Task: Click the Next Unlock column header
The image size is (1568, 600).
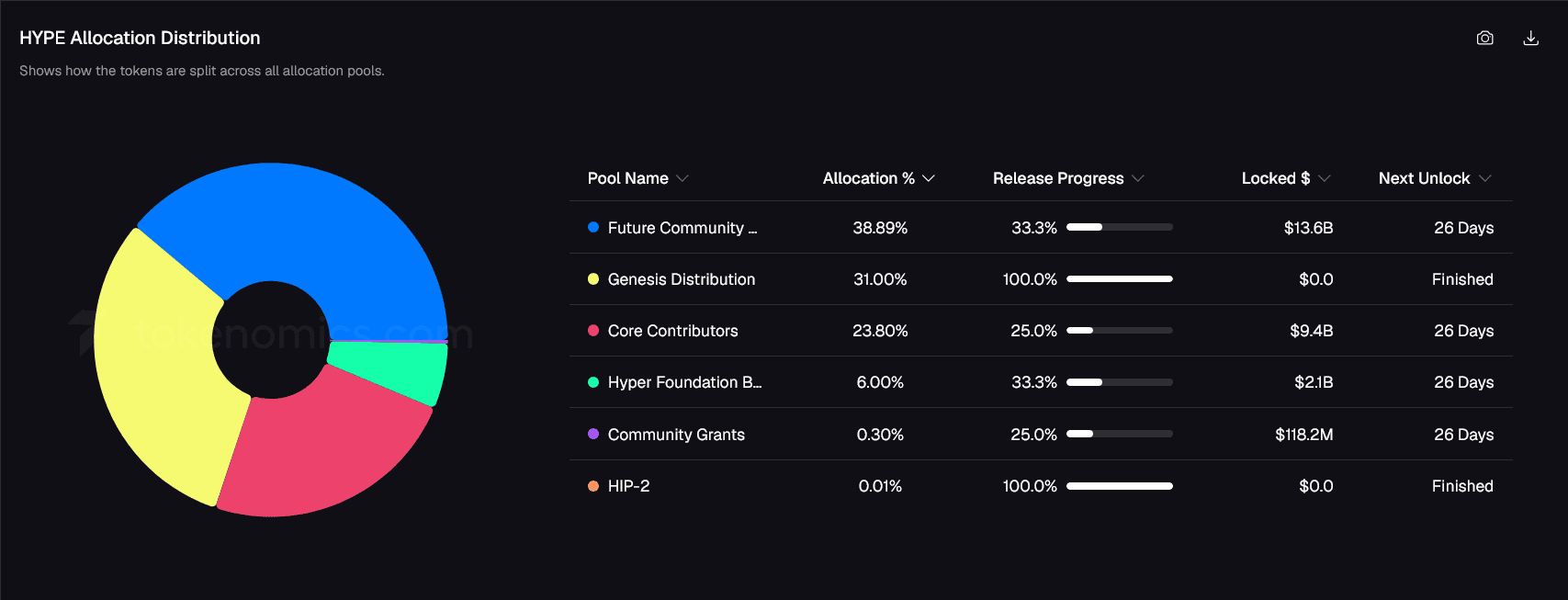Action: point(1425,178)
